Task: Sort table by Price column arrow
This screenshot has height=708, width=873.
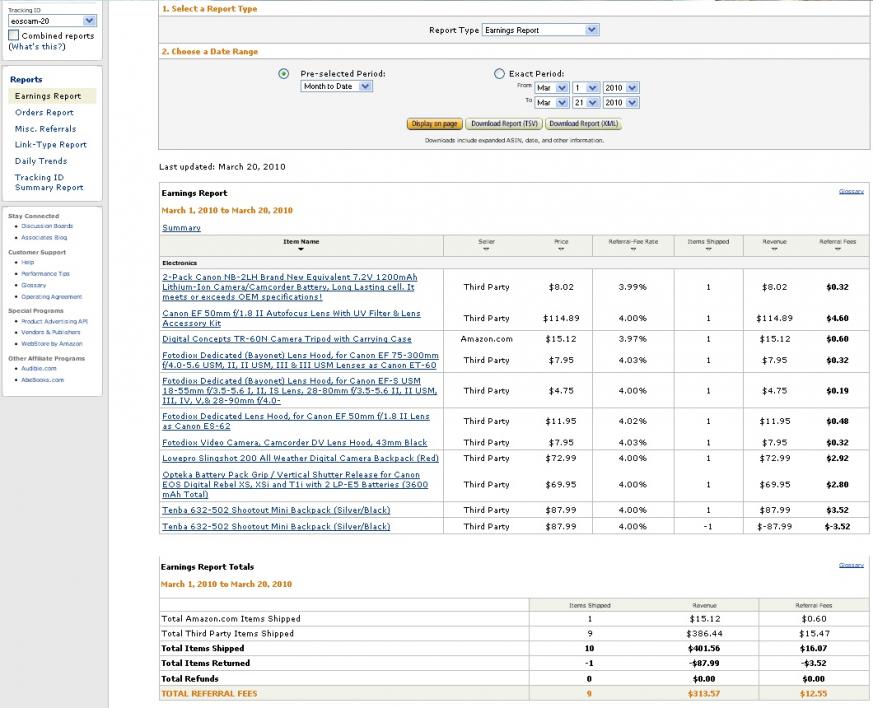Action: [561, 249]
